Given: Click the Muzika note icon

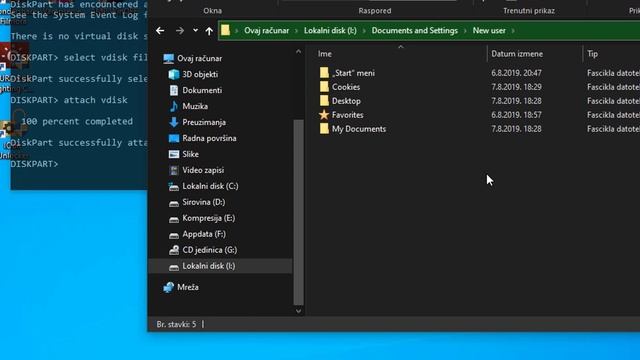Looking at the screenshot, I should (174, 106).
